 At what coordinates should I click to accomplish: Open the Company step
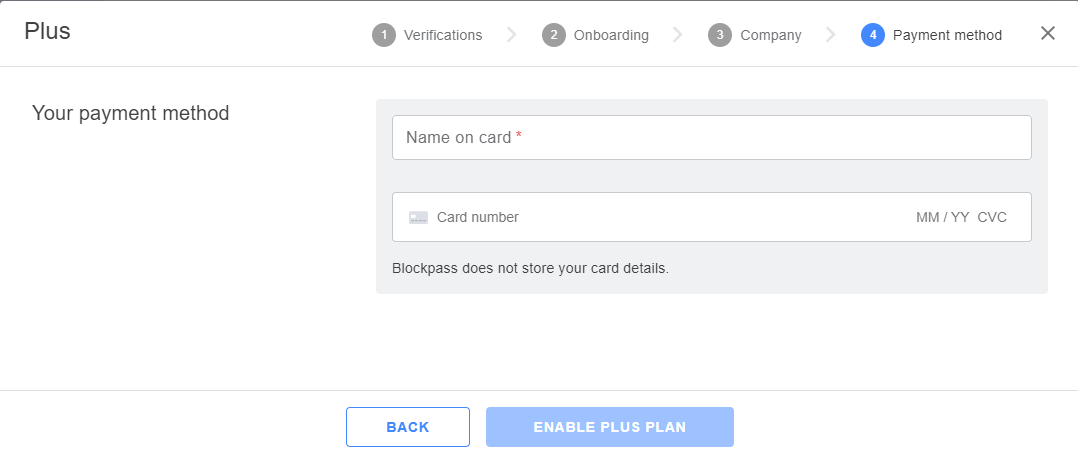[x=771, y=35]
